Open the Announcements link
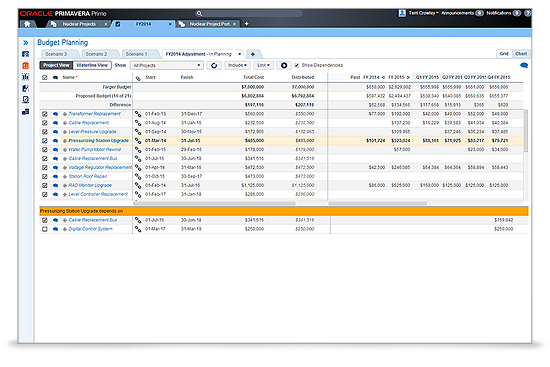 tap(457, 13)
